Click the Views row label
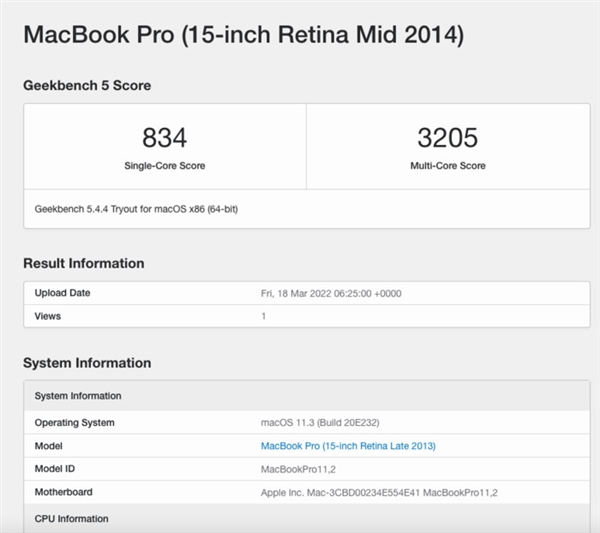The width and height of the screenshot is (600, 533). click(x=47, y=316)
